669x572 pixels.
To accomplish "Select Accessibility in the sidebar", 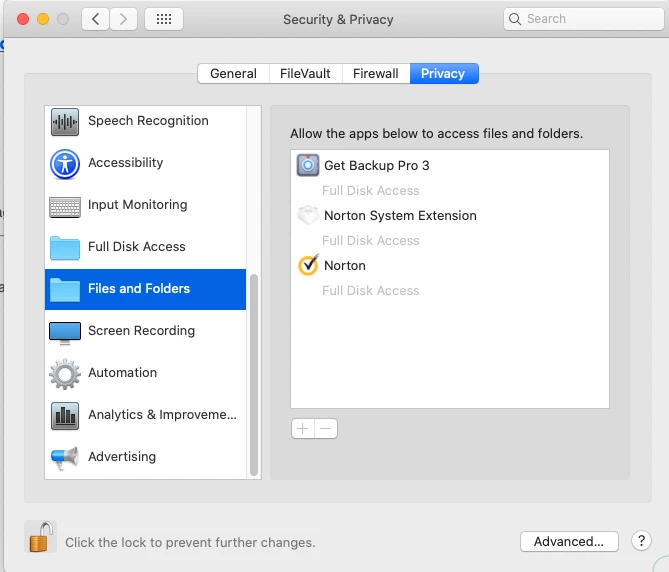I will click(x=145, y=163).
